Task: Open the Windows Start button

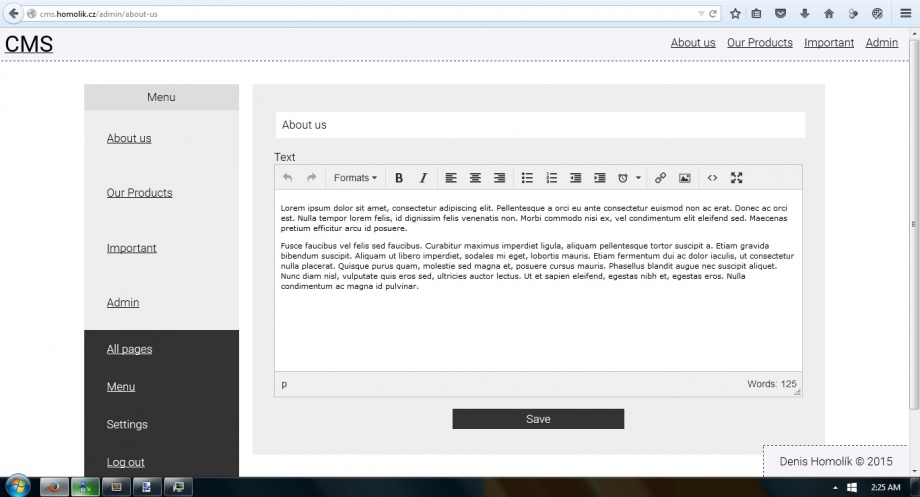Action: 18,486
